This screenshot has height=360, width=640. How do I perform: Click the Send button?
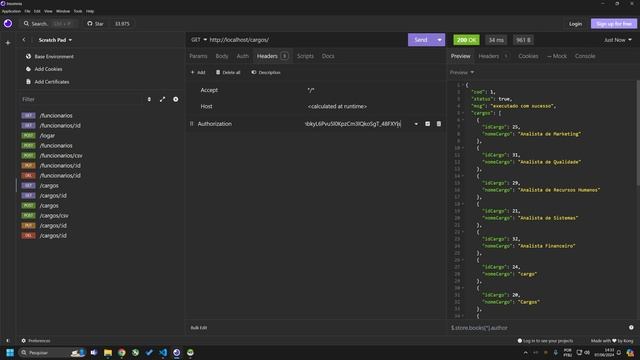(x=421, y=40)
